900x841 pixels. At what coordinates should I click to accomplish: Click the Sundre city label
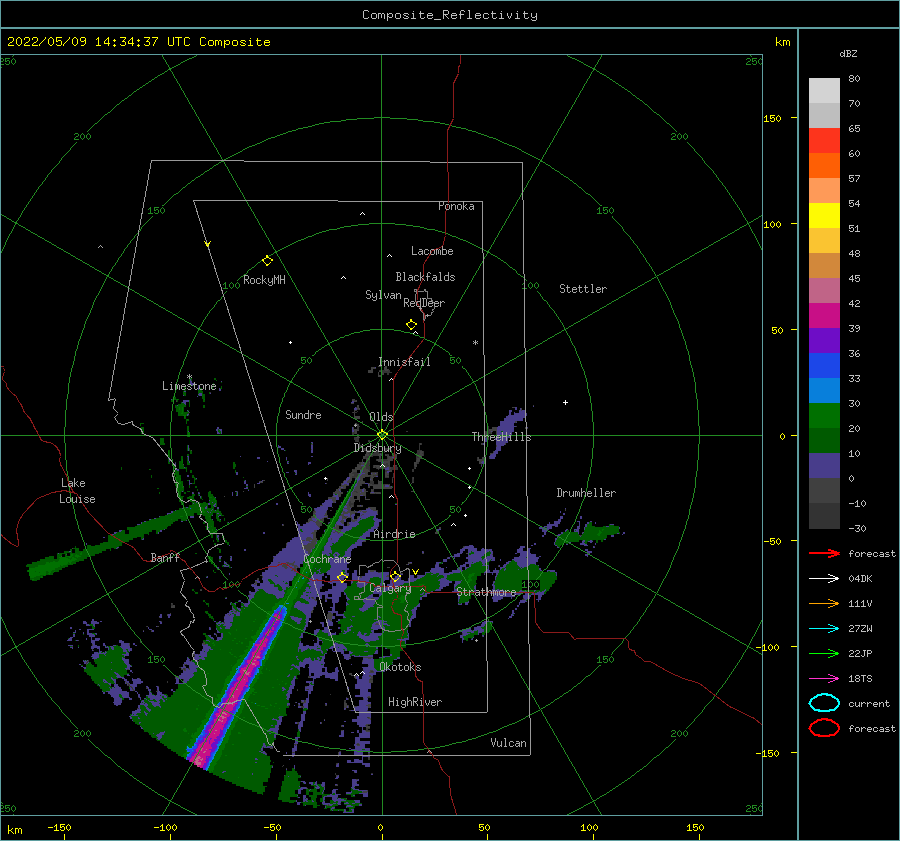[304, 414]
